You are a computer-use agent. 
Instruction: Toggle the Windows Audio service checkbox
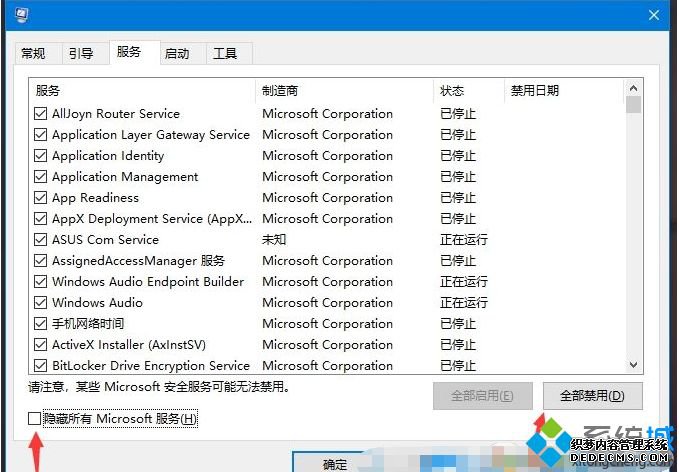40,303
